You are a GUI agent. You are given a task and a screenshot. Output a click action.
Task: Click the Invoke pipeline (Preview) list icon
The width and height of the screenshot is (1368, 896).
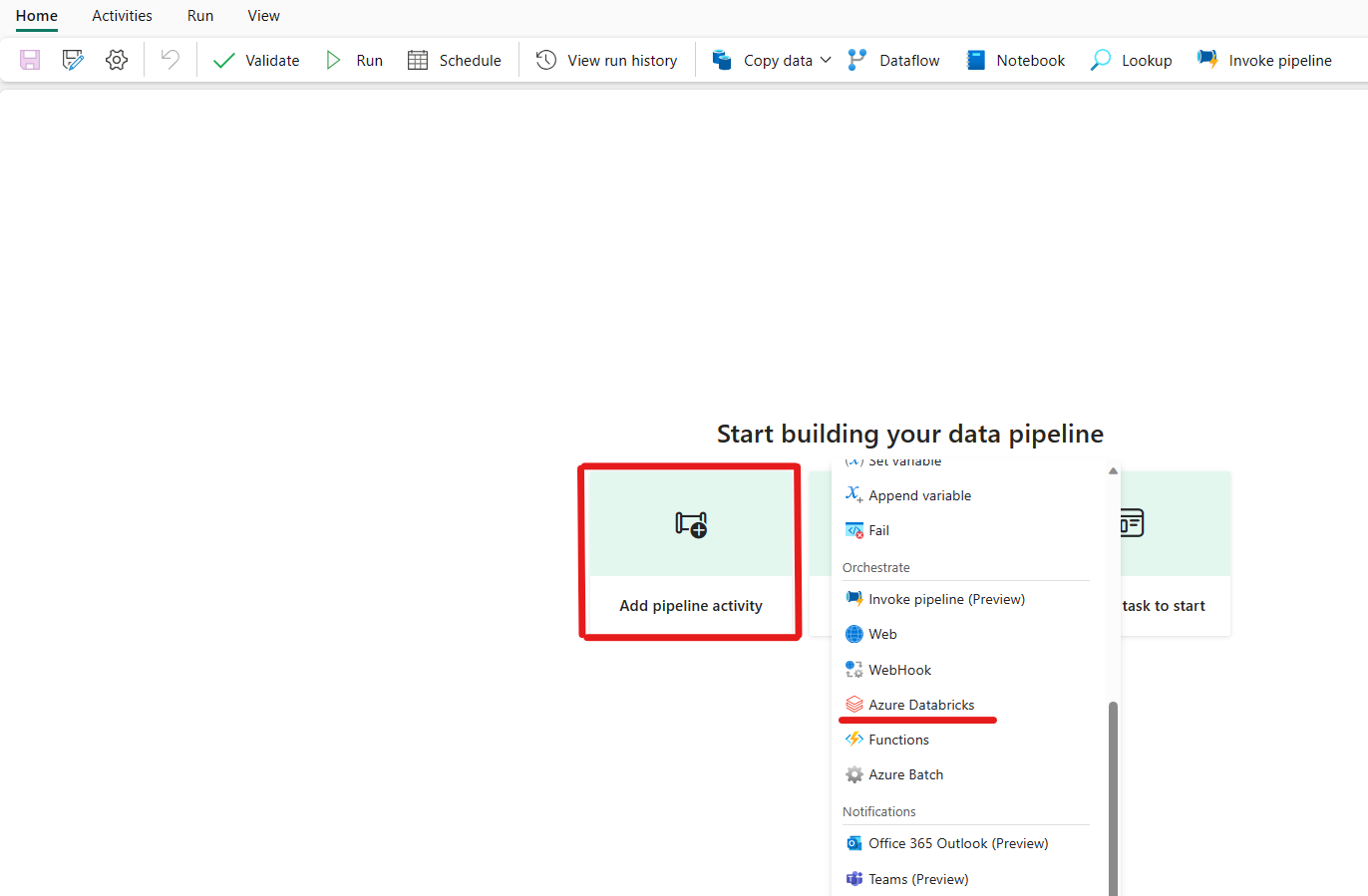click(855, 599)
